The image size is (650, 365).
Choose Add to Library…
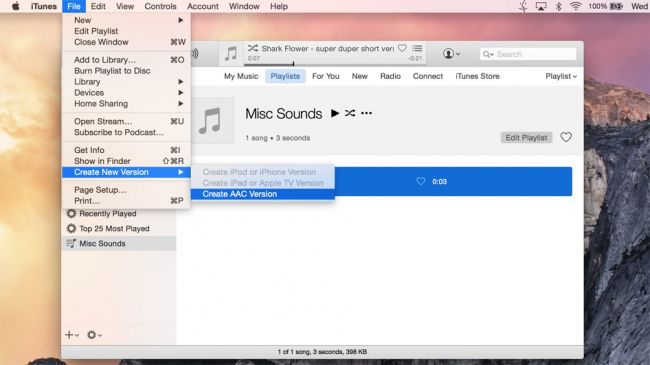point(126,60)
